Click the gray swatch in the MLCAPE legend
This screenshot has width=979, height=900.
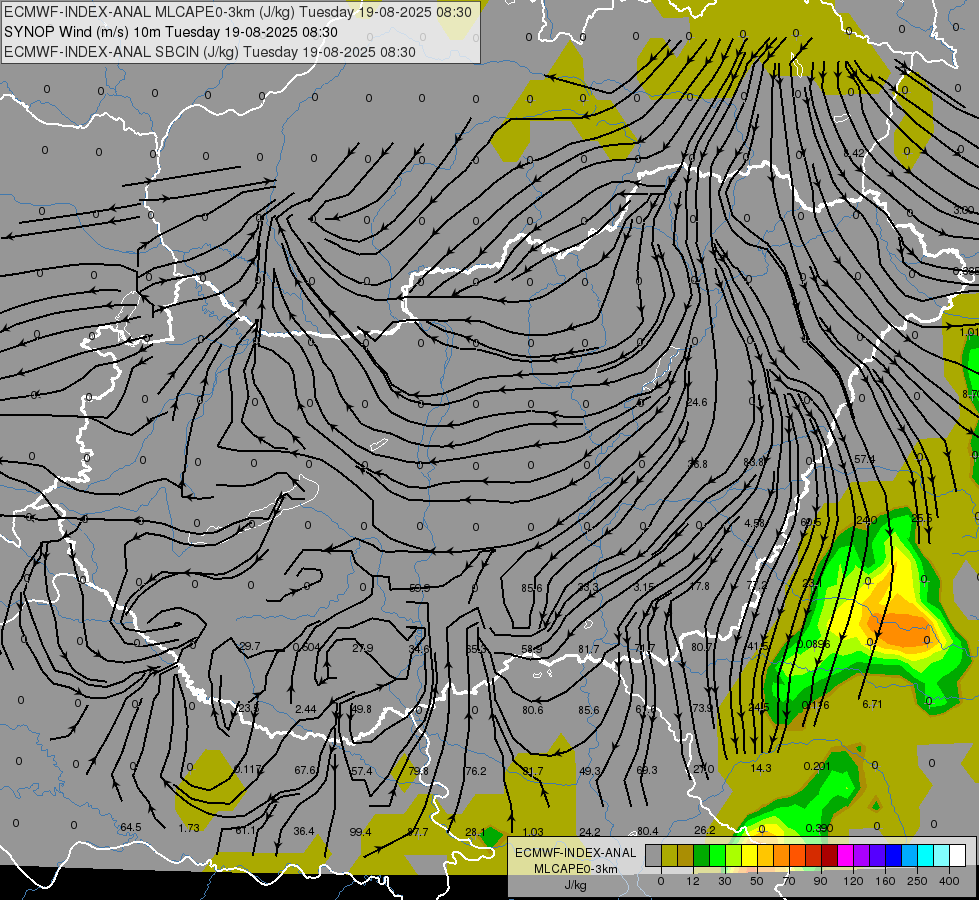tap(654, 855)
